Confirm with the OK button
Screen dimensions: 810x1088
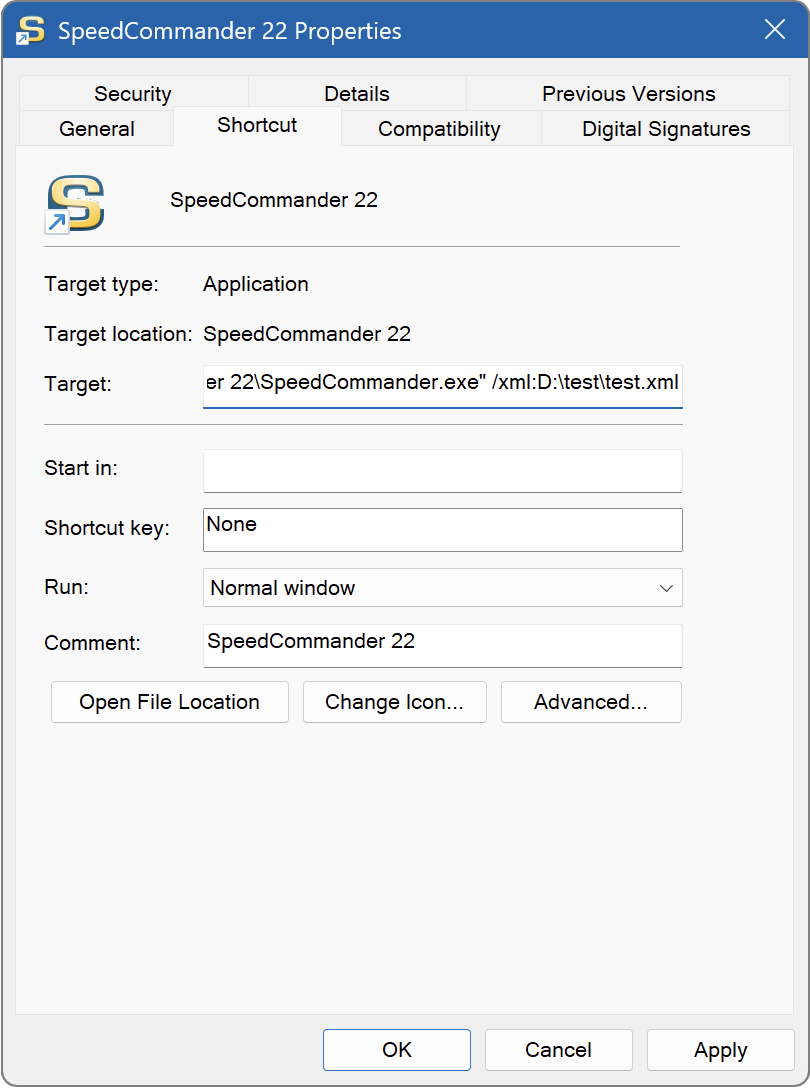pos(397,1050)
